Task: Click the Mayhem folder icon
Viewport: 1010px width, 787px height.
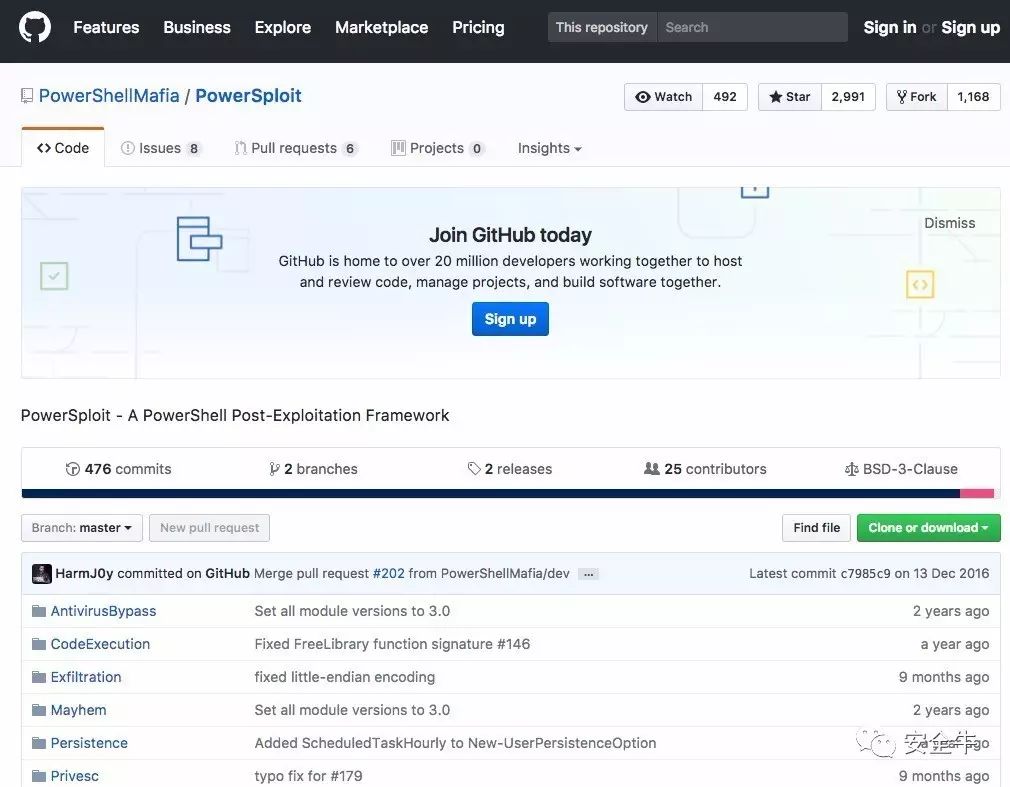Action: [39, 710]
